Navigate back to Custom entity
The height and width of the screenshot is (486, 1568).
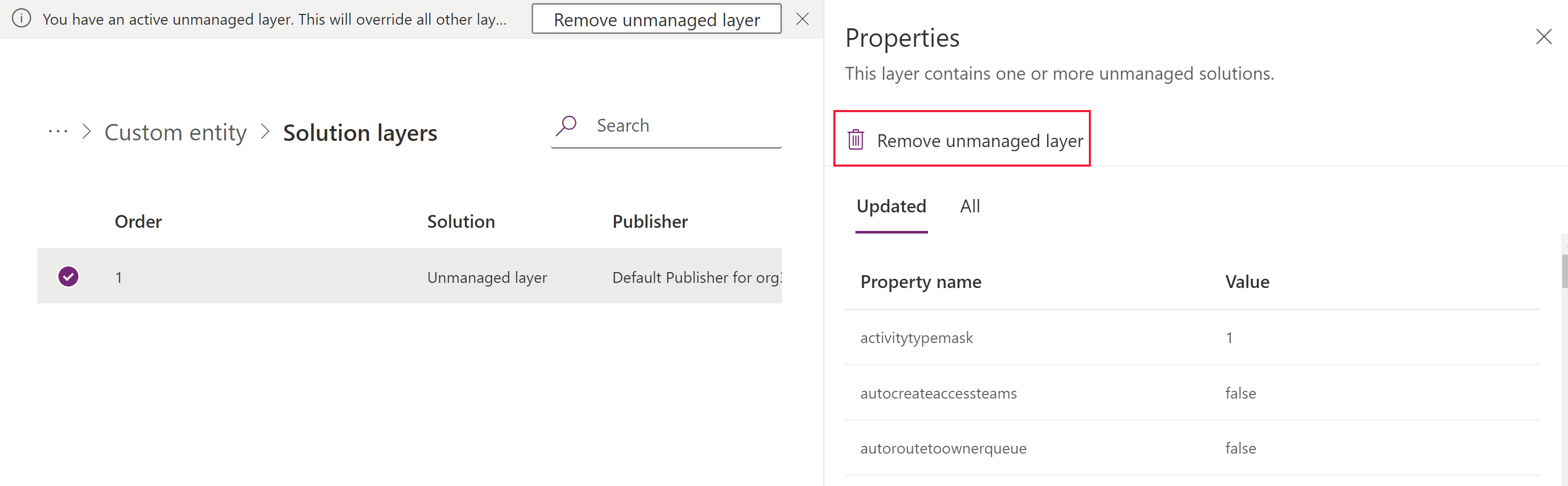[175, 132]
